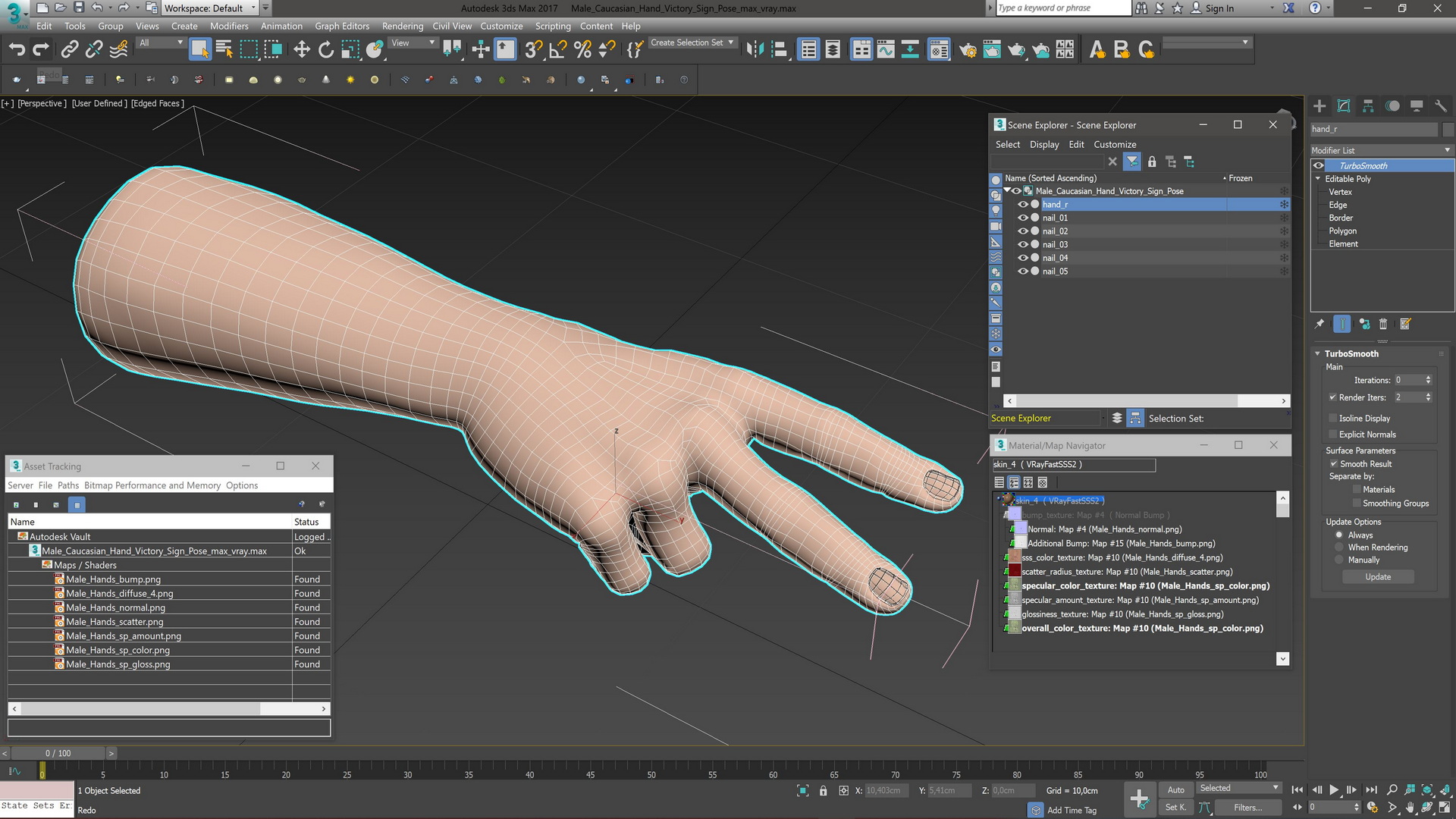Click the Auto key button
Viewport: 1456px width, 819px height.
tap(1175, 790)
